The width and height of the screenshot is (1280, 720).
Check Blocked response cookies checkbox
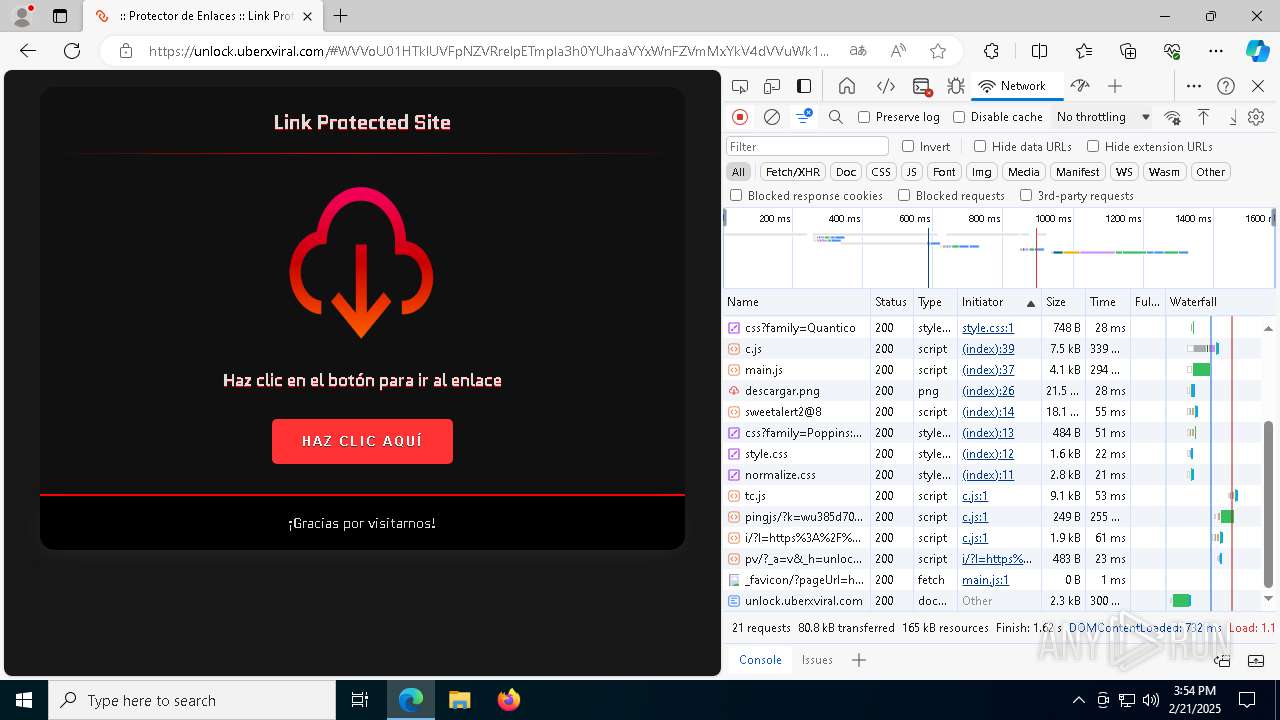point(736,196)
